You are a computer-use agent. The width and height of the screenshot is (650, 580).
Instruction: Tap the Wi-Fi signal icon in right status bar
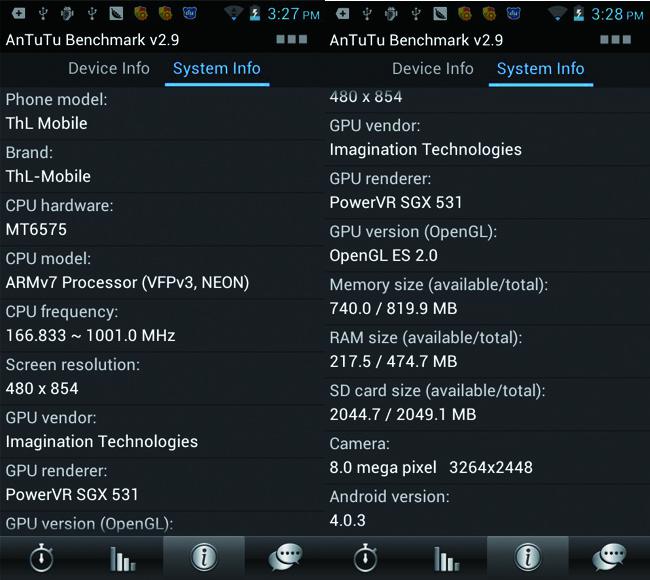coord(557,14)
